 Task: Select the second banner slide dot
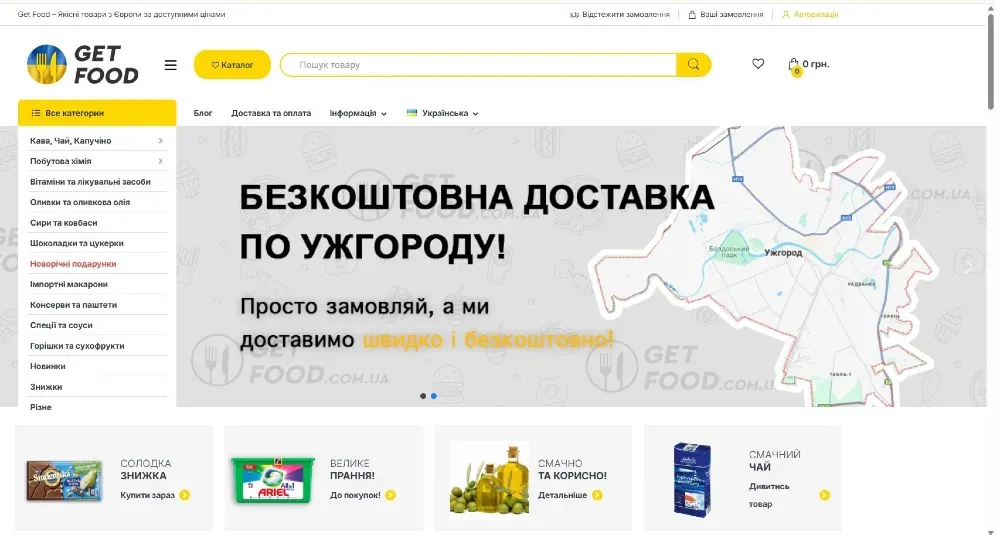(434, 396)
